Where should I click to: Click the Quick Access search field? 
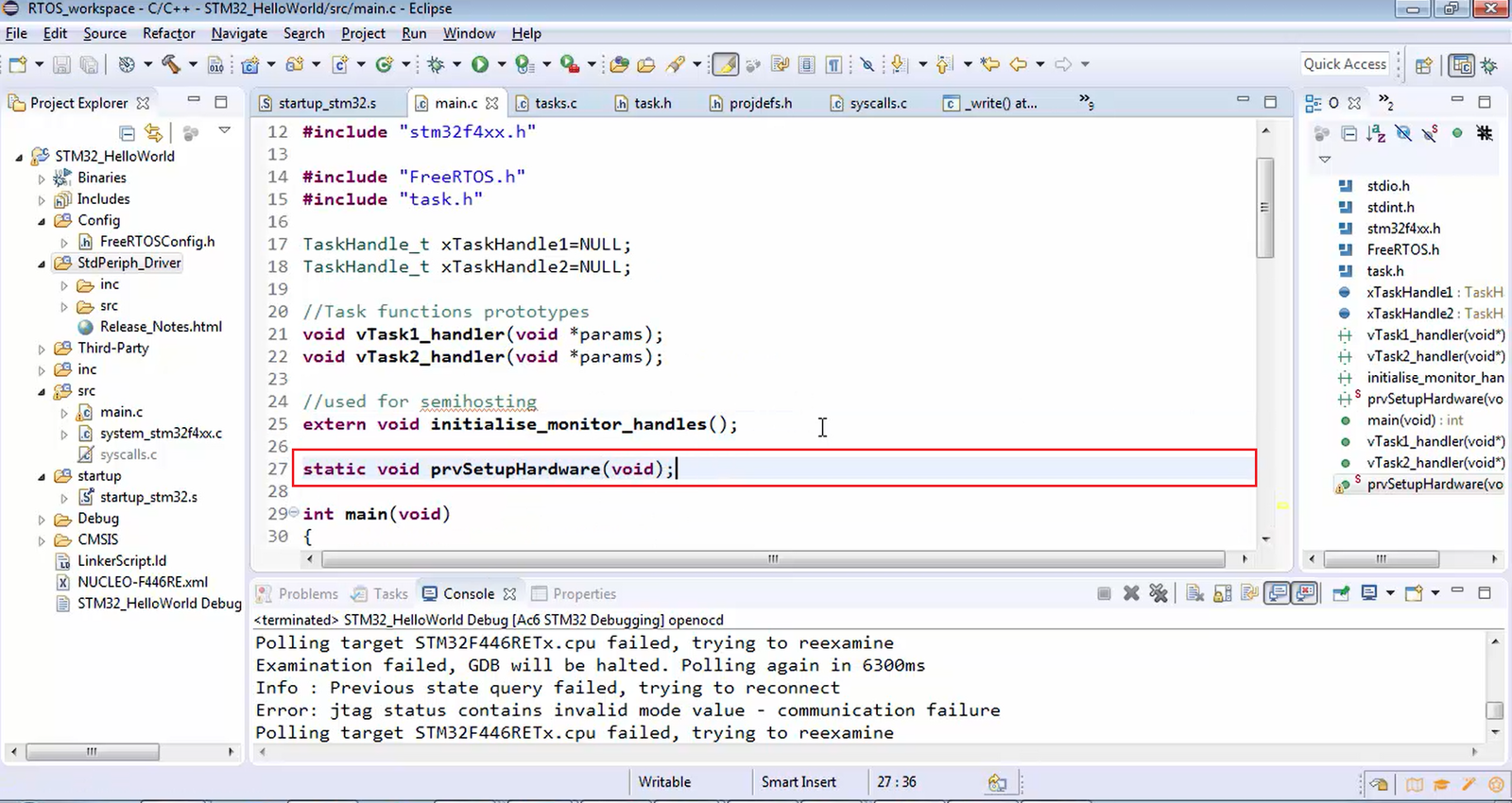click(x=1345, y=64)
